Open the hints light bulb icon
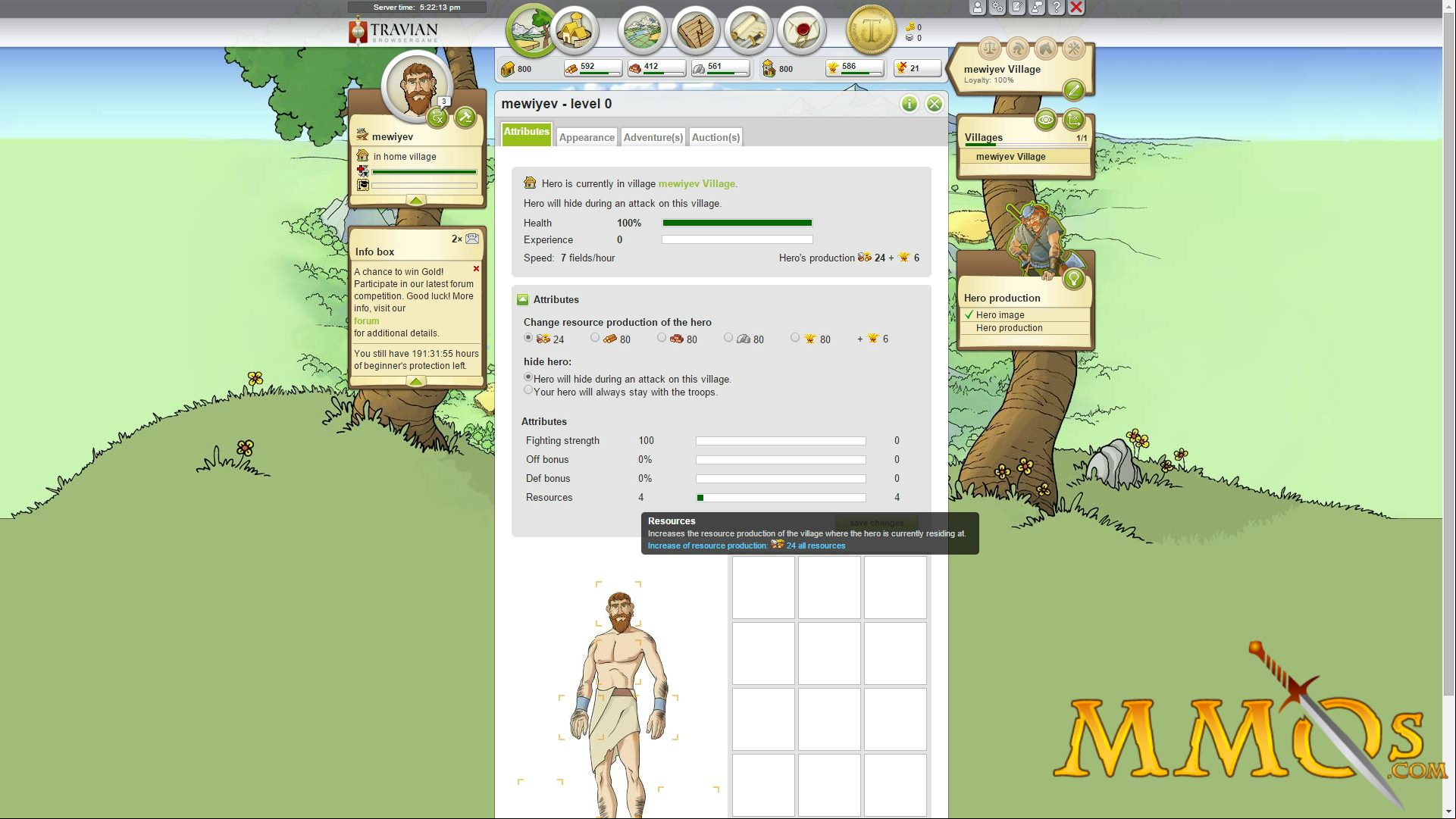Screen dimensions: 1456x819 [1073, 279]
